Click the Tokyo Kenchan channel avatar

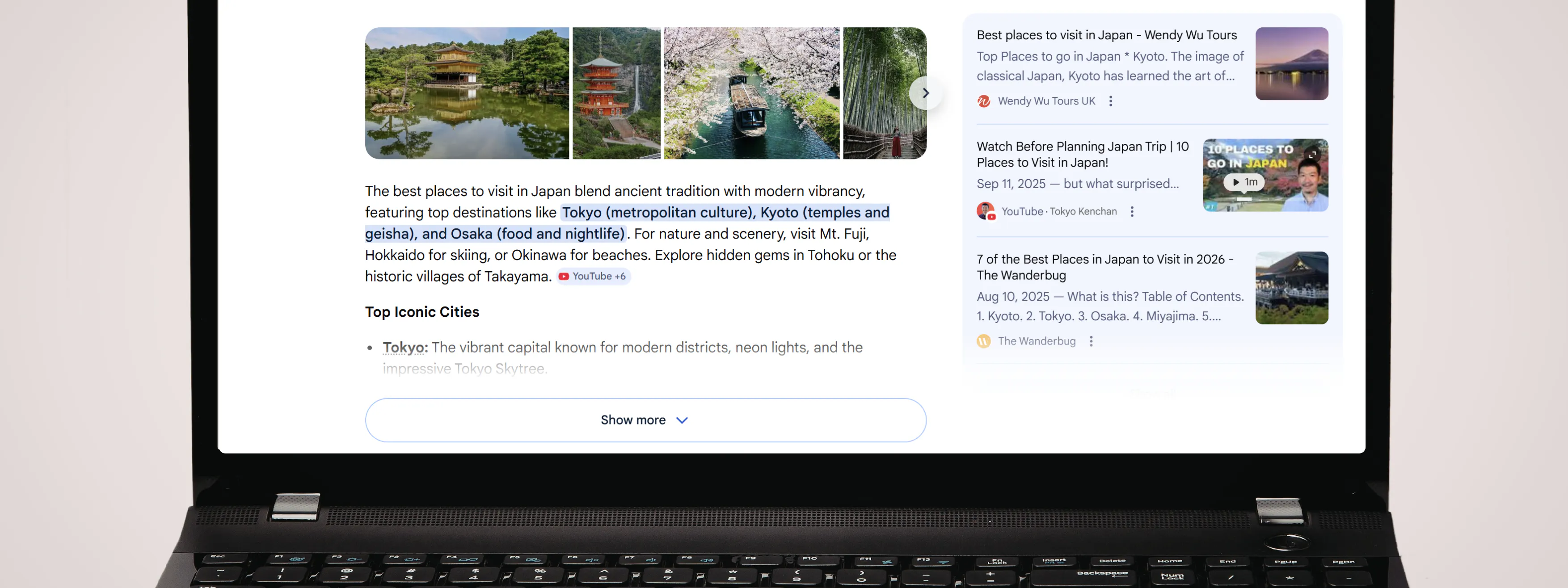click(x=986, y=211)
